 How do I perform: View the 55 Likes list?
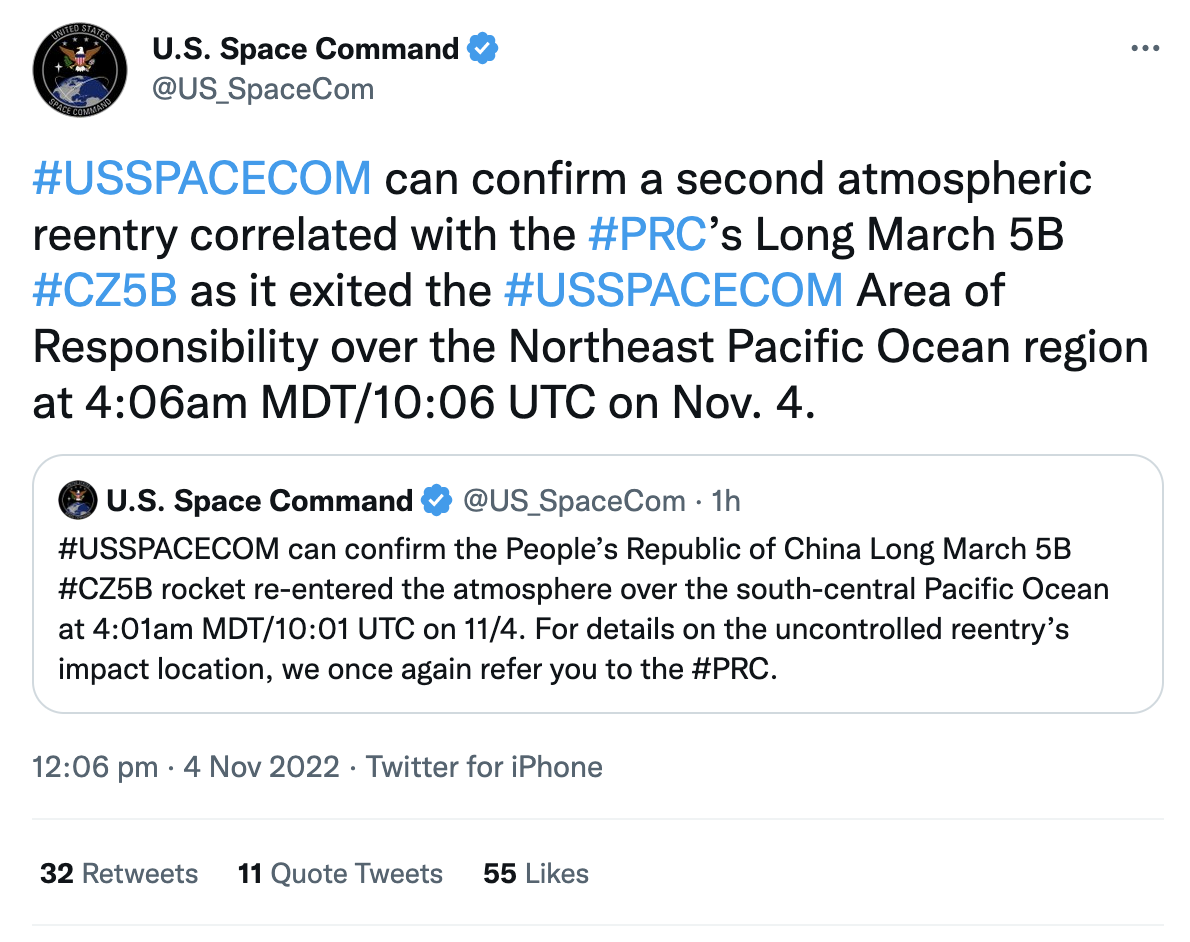click(536, 874)
